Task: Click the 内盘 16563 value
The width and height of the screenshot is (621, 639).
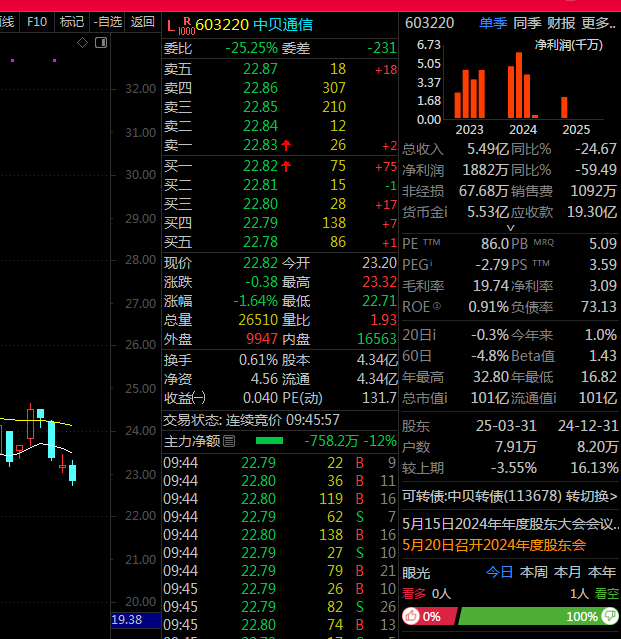Action: [377, 339]
